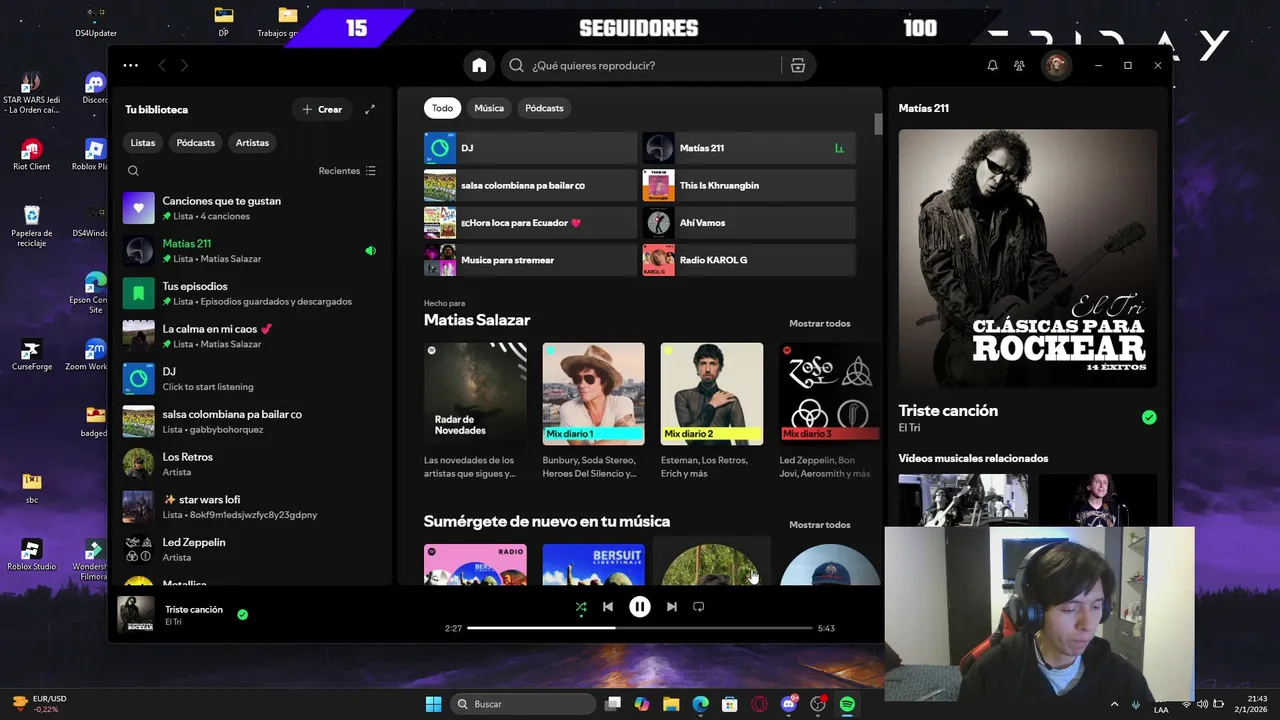Click the main view vertical scrollbar

pyautogui.click(x=879, y=124)
